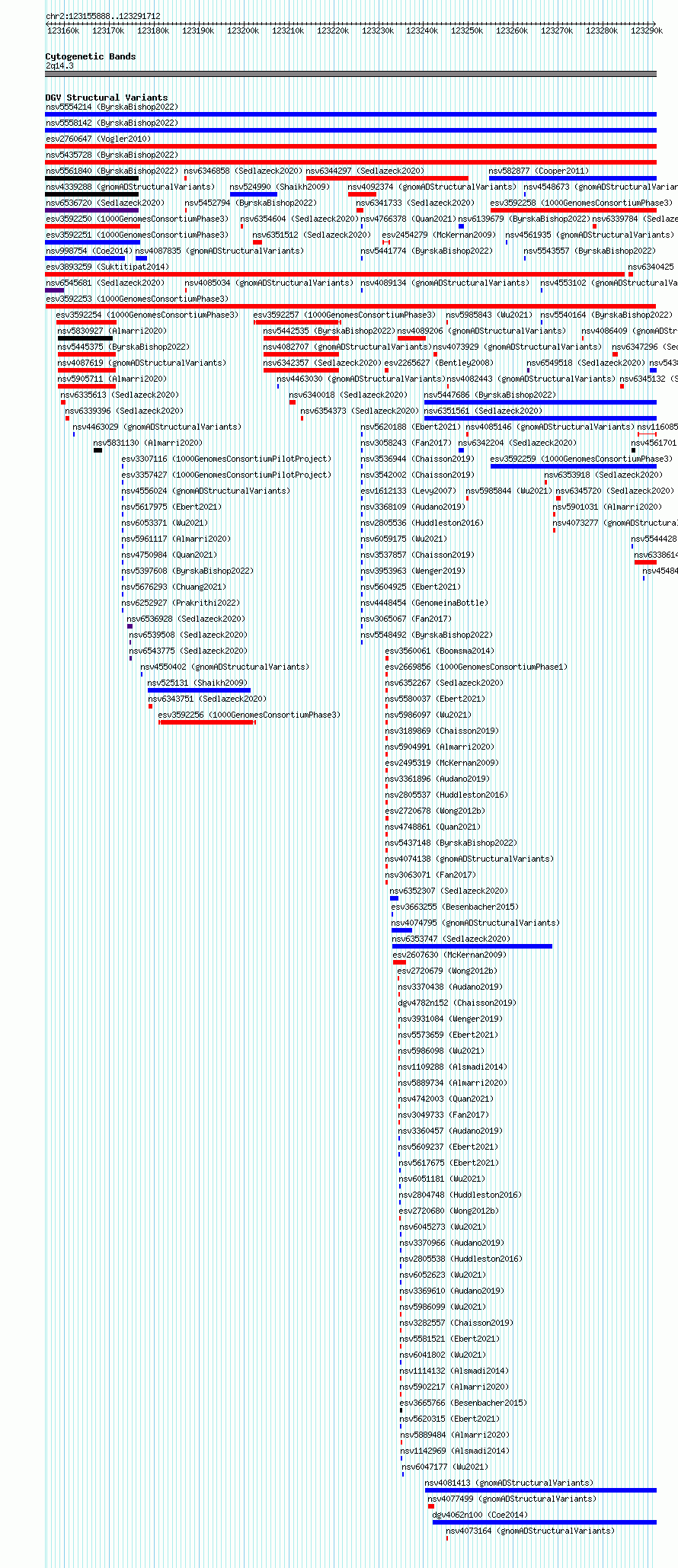Click the blue bar under nsv5554214
Viewport: 678px width, 1568px height.
[x=350, y=114]
